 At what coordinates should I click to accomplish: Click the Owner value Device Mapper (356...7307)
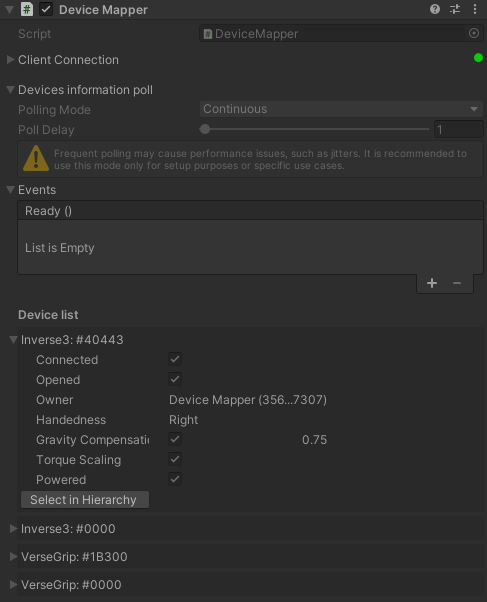point(248,400)
